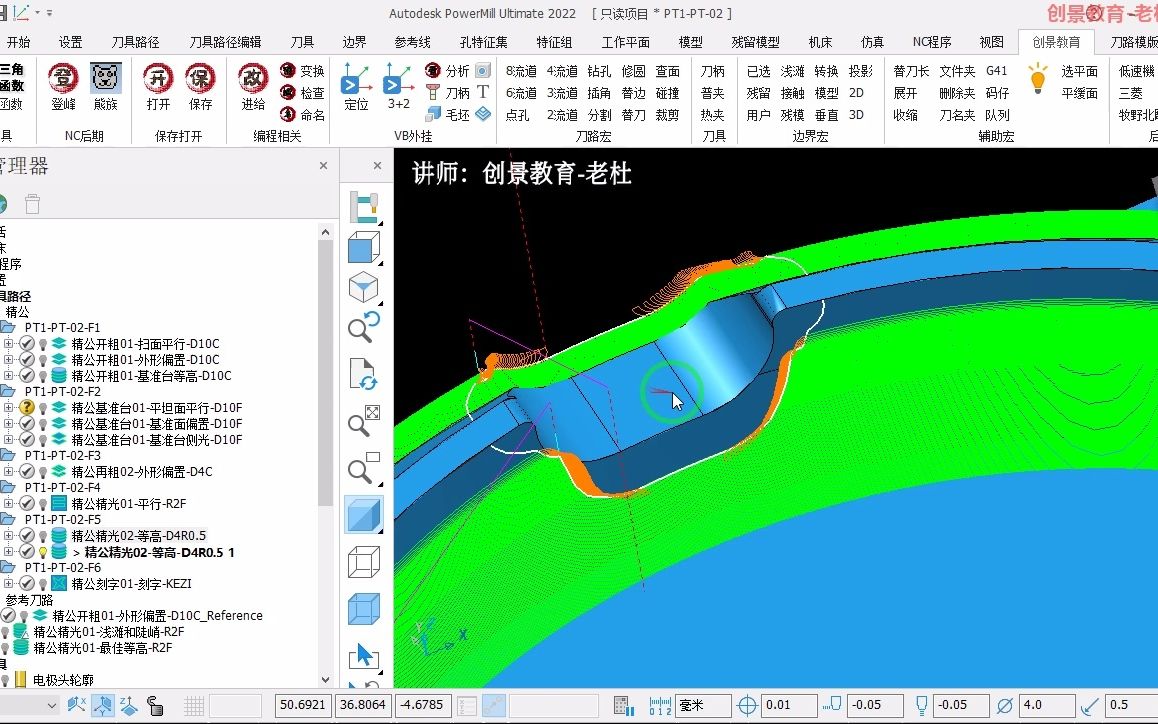The height and width of the screenshot is (724, 1158).
Task: Expand the 精公精光01-平行-R2F toolpath
Action: [x=8, y=504]
